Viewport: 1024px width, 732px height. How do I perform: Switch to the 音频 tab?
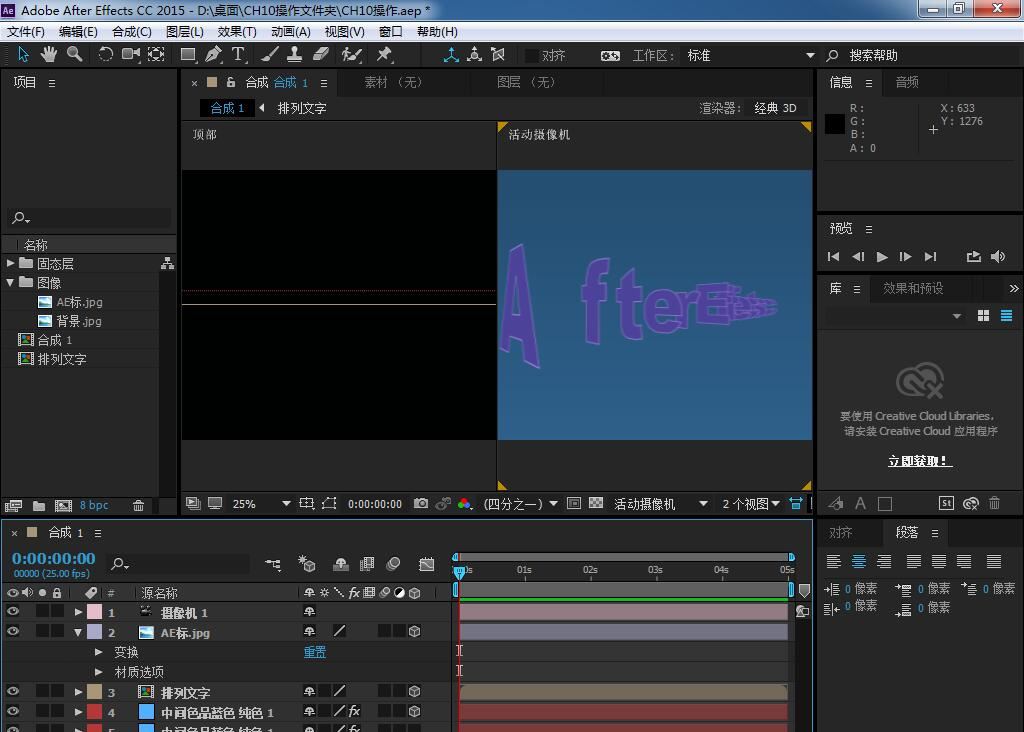906,82
